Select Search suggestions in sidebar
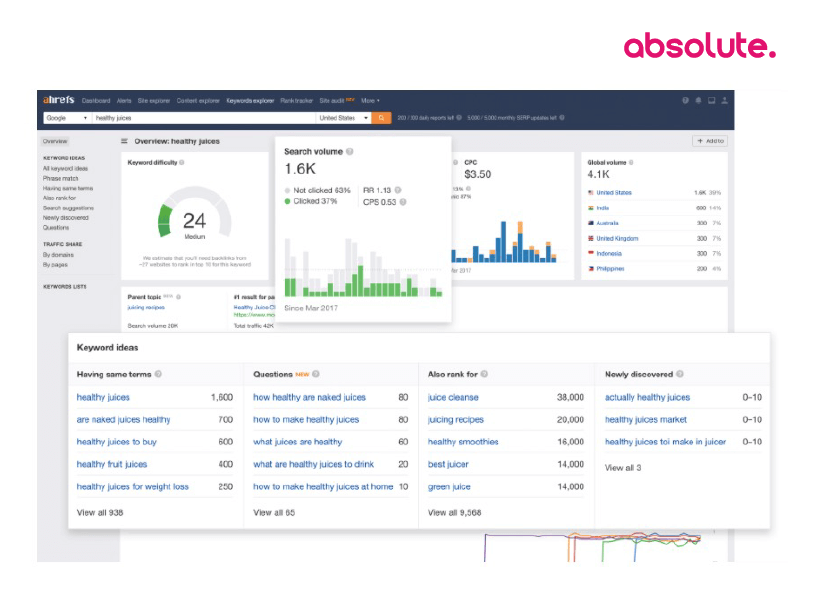The height and width of the screenshot is (610, 821). coord(69,208)
